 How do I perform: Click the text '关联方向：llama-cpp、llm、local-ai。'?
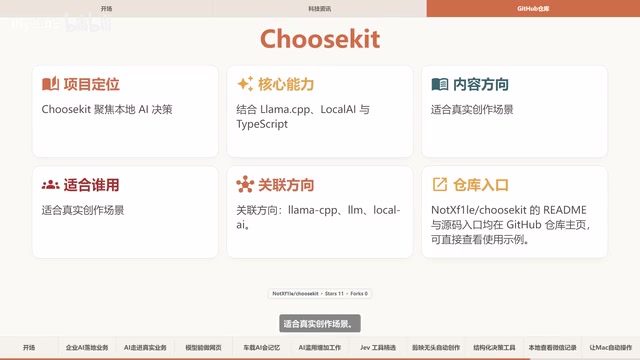[x=318, y=217]
